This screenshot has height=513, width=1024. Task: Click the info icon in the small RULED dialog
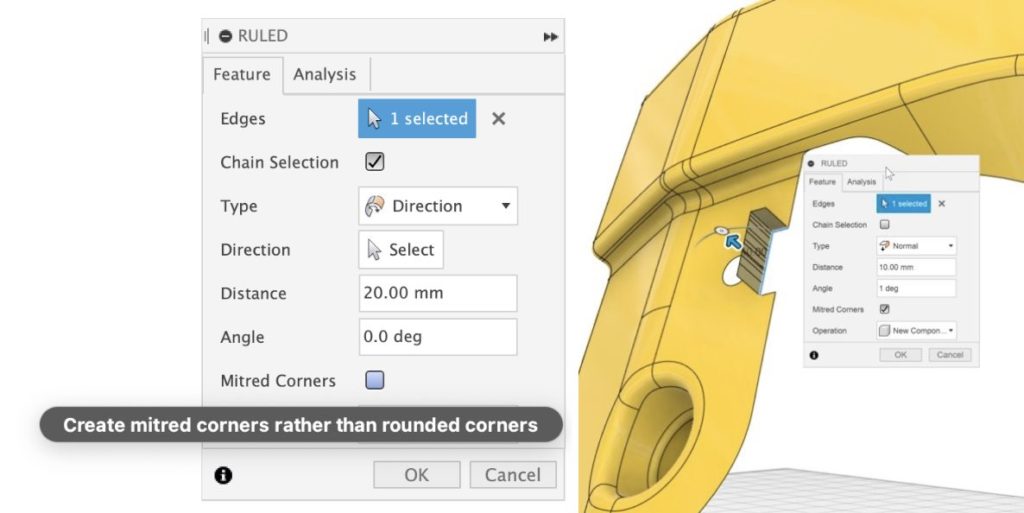point(814,355)
